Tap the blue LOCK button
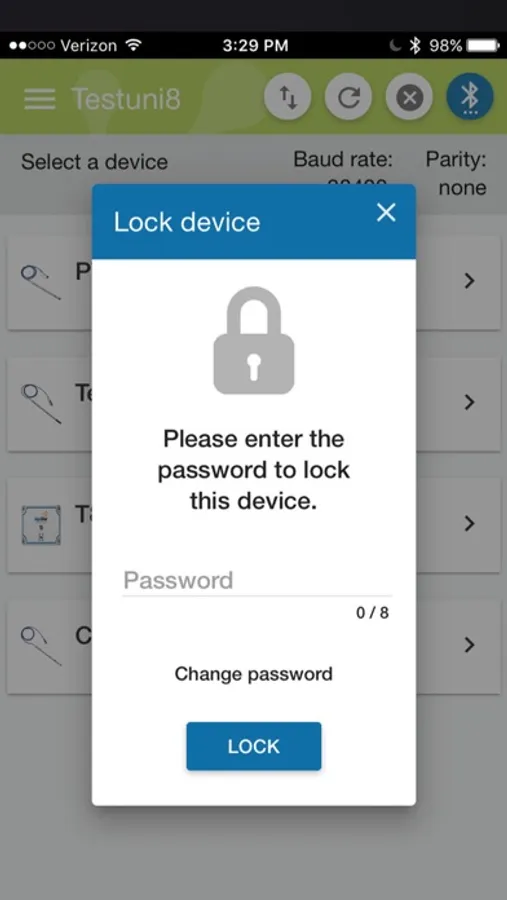 [254, 746]
